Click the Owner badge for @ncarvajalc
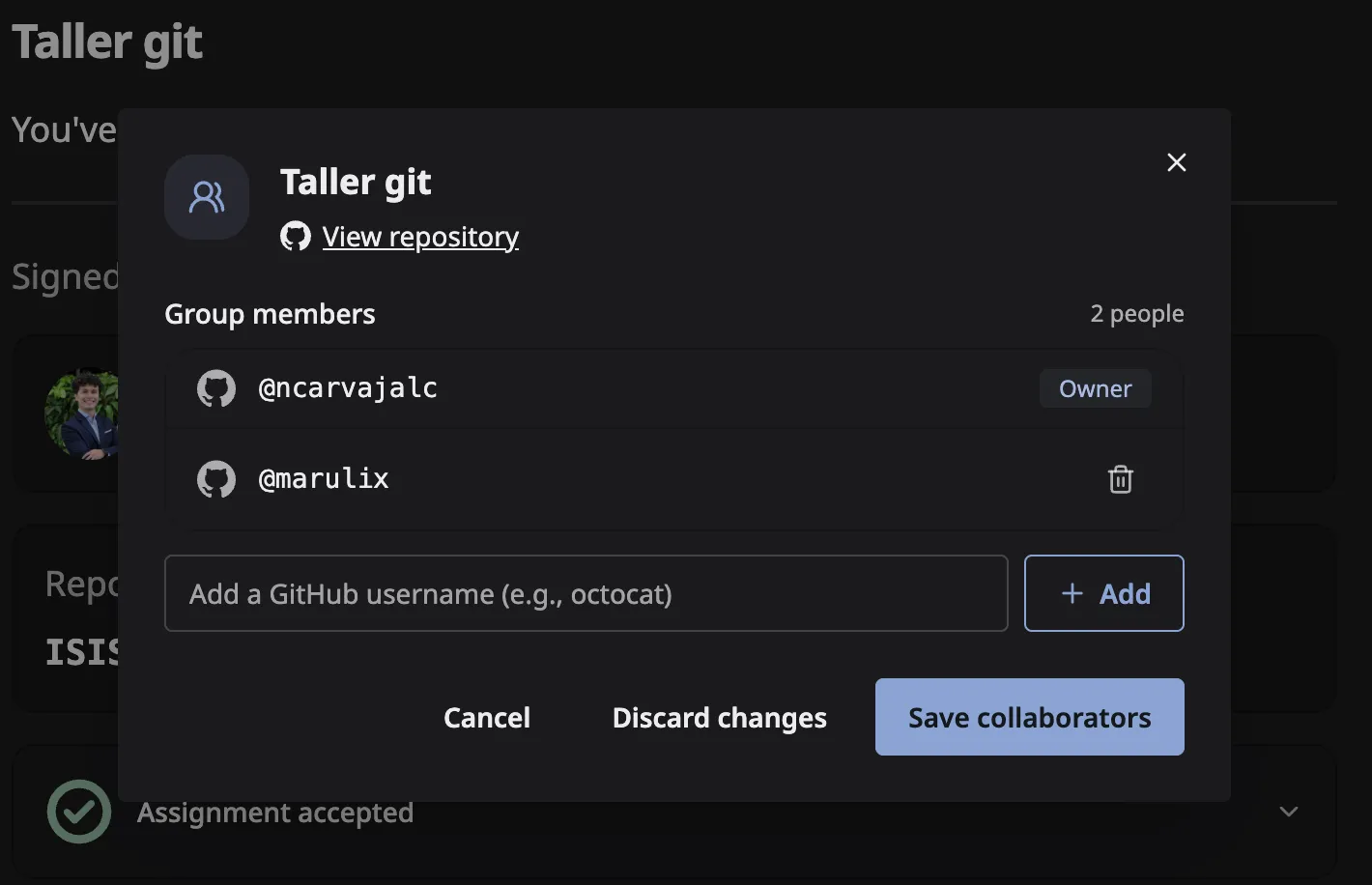Viewport: 1372px width, 885px height. click(1095, 388)
